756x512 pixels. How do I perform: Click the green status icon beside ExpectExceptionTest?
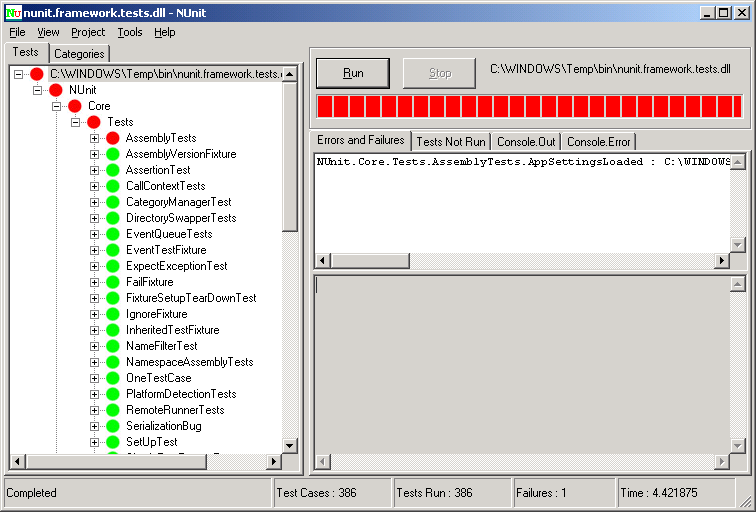tap(113, 266)
